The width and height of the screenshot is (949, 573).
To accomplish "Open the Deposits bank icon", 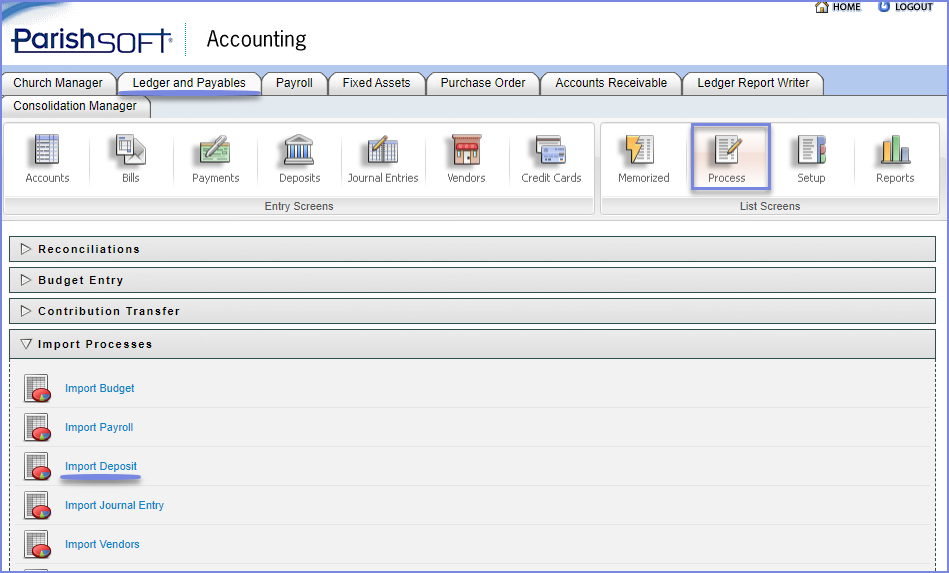I will coord(299,150).
